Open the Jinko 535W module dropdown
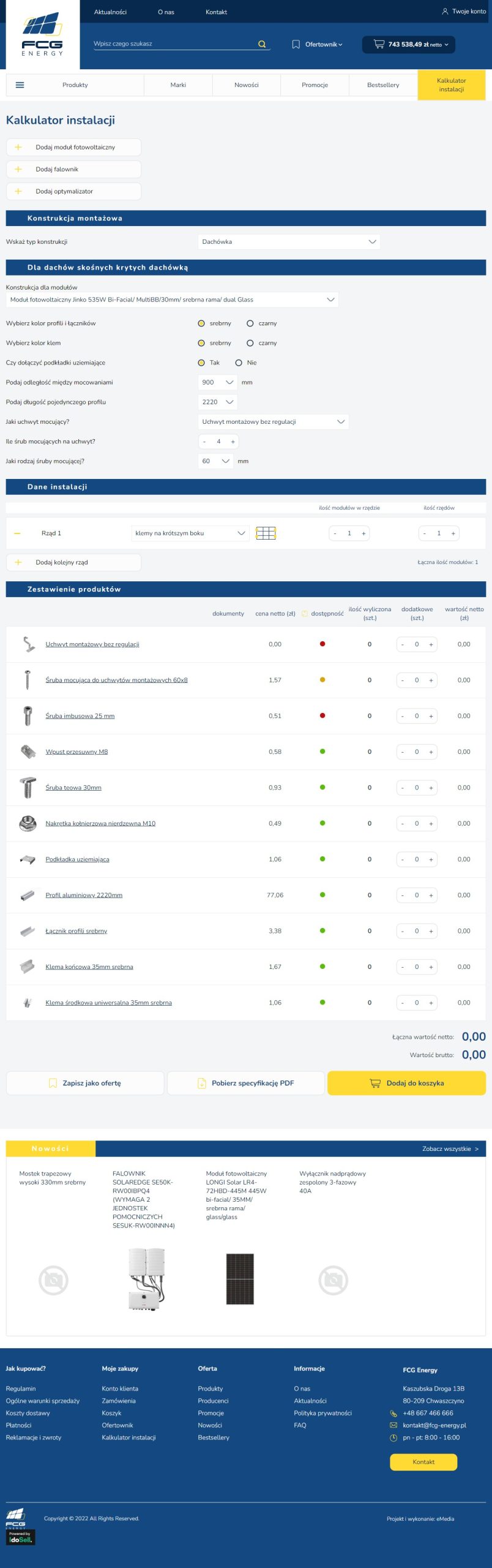492x1568 pixels. click(172, 300)
